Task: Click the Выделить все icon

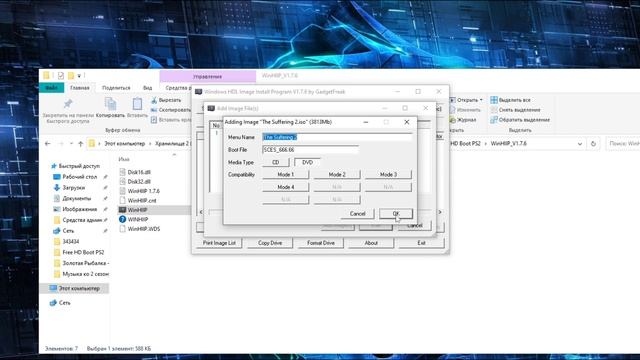Action: coord(494,100)
